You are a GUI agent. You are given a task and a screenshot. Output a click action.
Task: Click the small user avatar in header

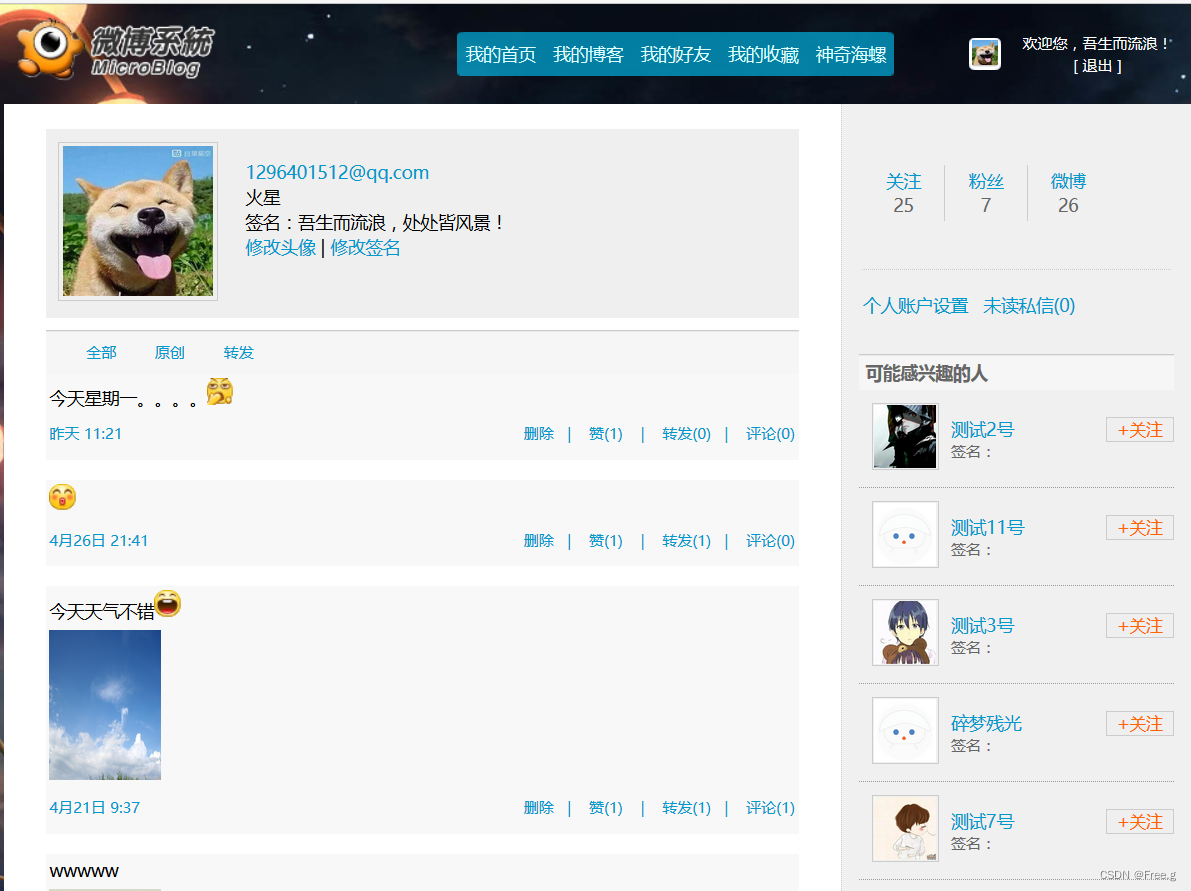(984, 54)
